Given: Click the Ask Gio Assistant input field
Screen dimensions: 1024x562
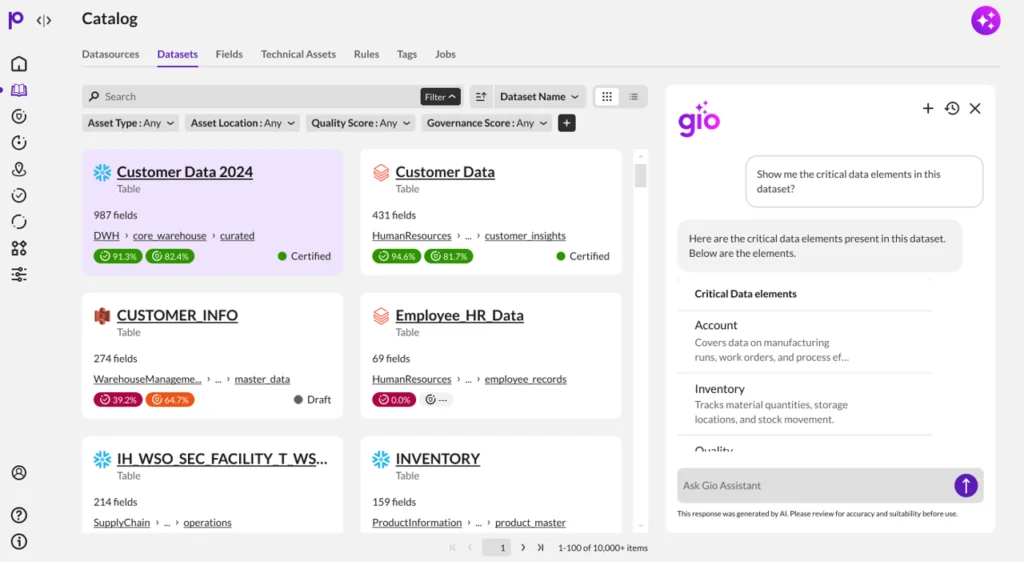Looking at the screenshot, I should tap(812, 485).
